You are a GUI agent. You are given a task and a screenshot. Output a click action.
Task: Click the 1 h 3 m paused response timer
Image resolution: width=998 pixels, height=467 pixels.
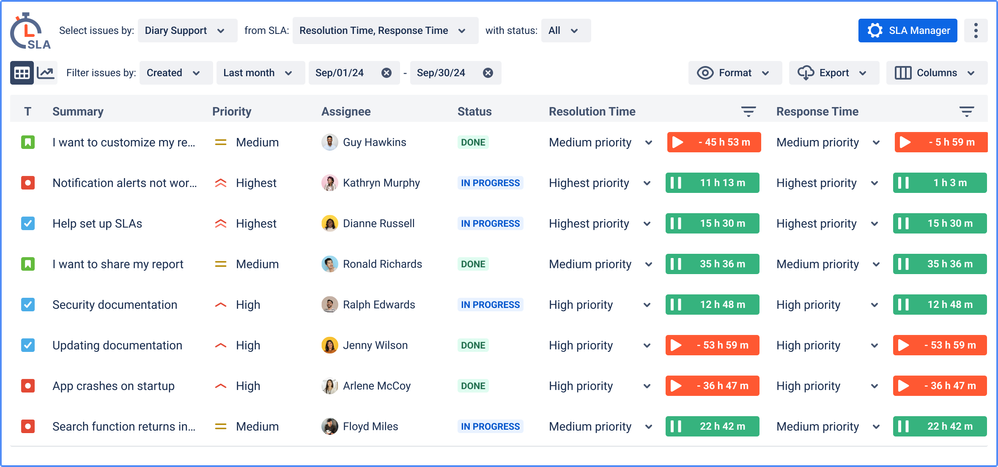(x=940, y=183)
